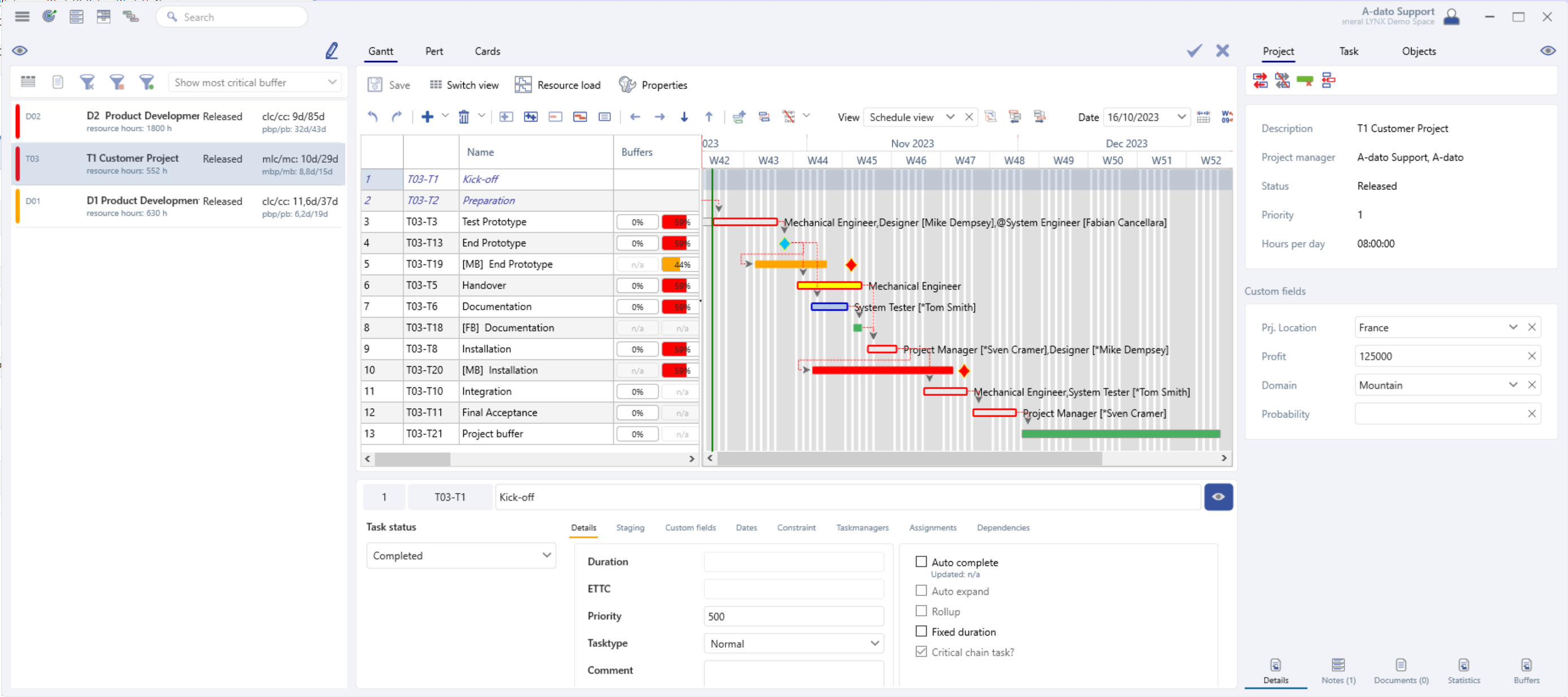
Task: Open the Resource load view
Action: [558, 85]
